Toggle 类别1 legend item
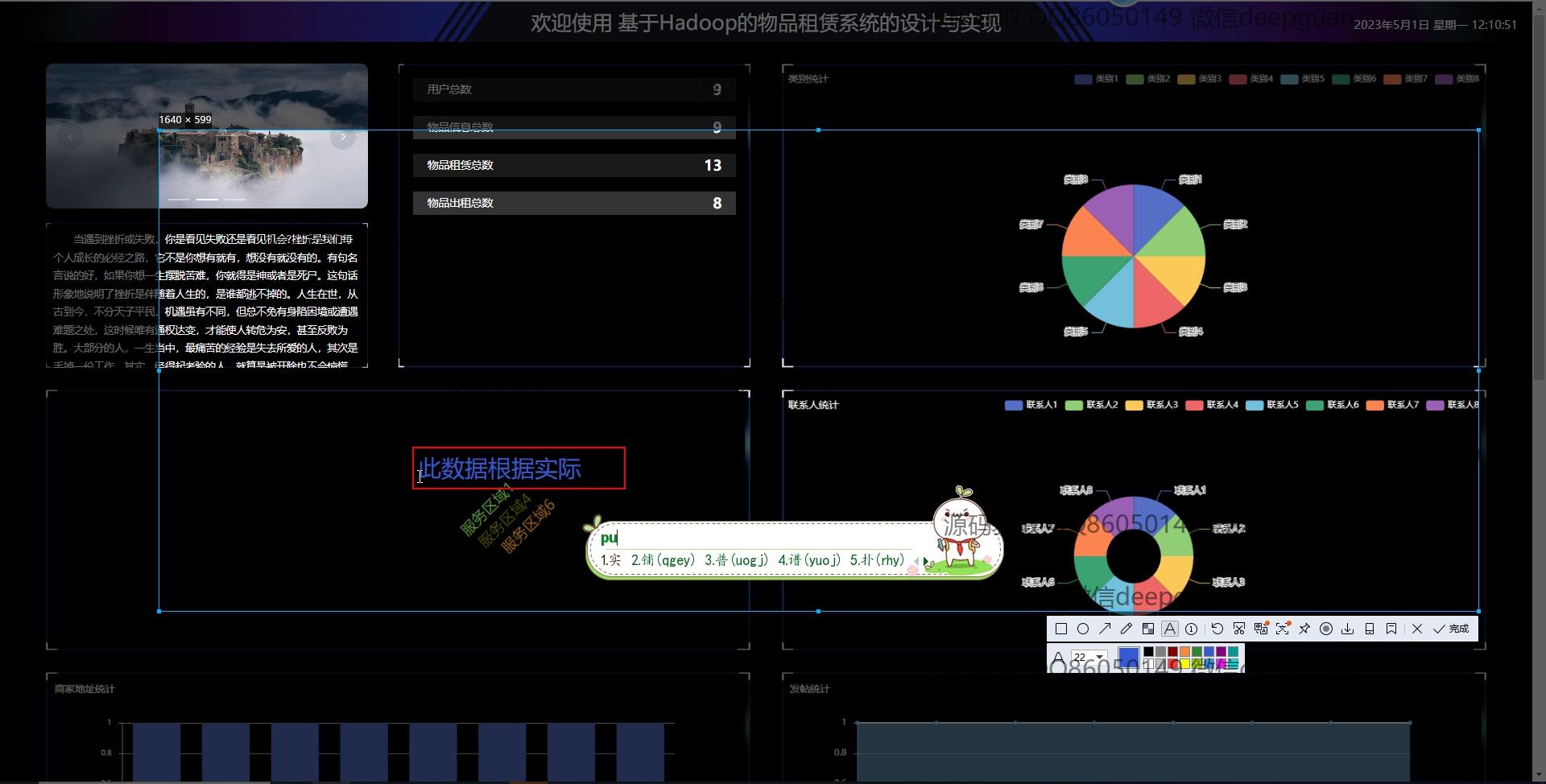1546x784 pixels. [1097, 79]
